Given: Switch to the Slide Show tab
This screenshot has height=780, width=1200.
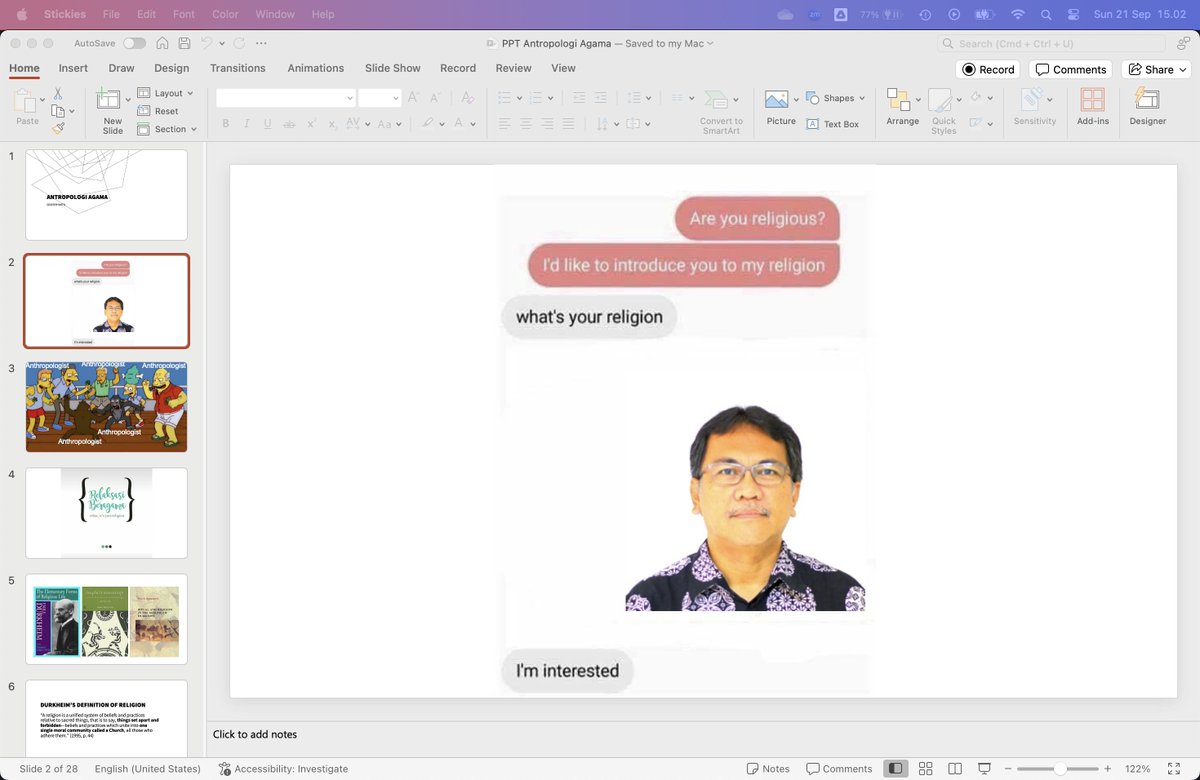Looking at the screenshot, I should 392,68.
